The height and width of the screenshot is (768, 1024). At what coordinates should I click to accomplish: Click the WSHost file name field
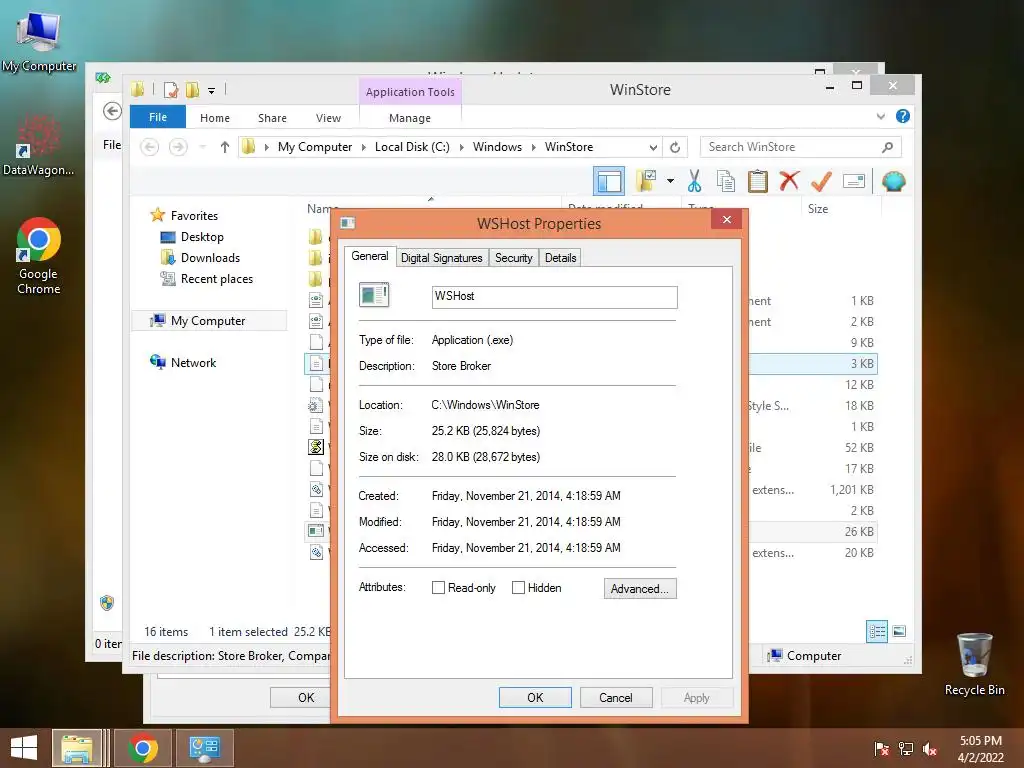(554, 296)
